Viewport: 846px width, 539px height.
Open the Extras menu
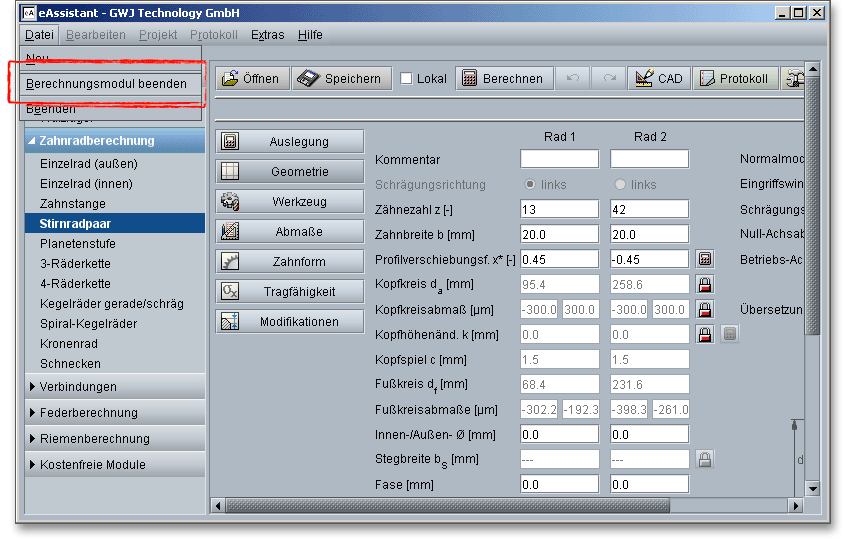click(x=267, y=35)
